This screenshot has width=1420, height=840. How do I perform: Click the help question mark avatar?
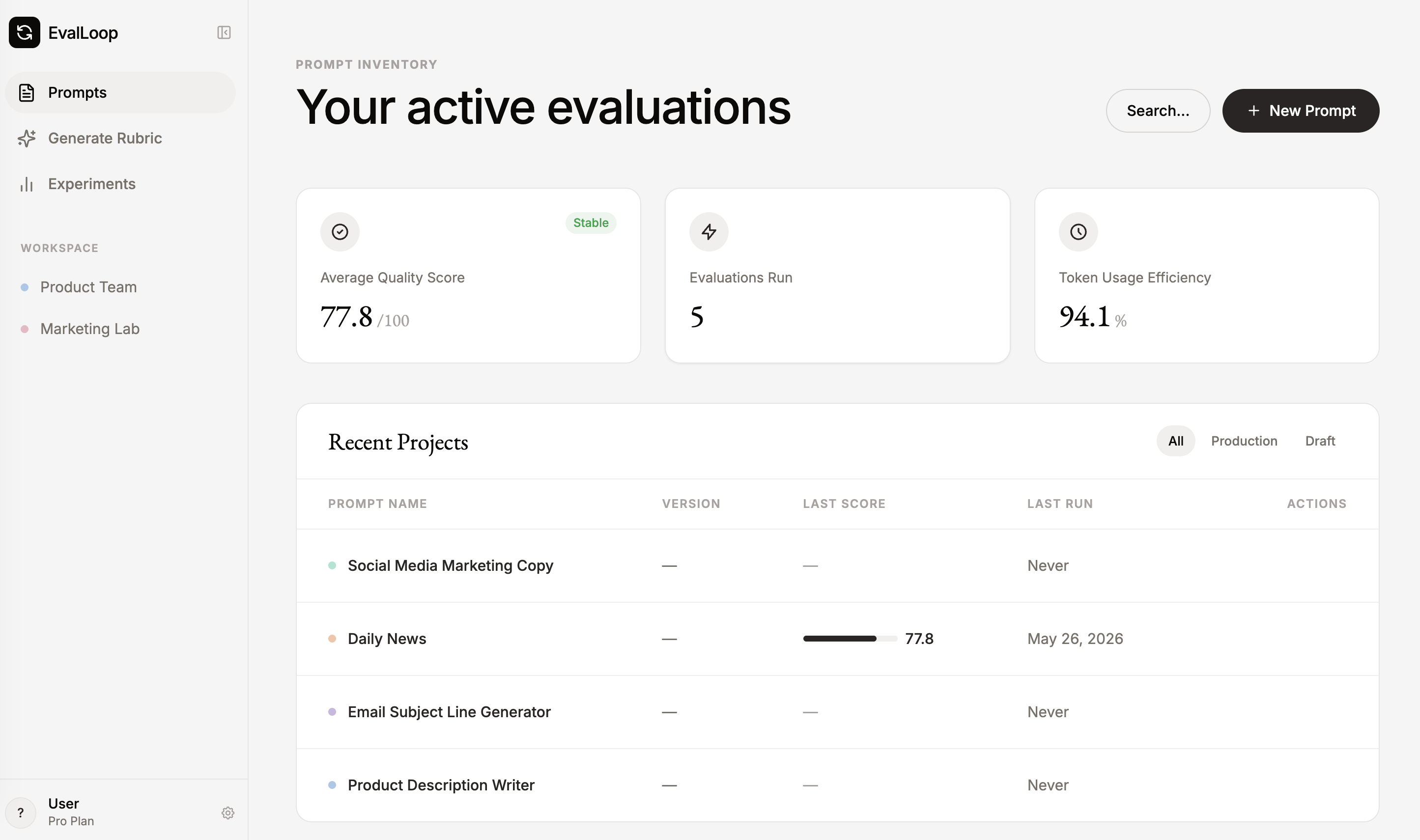pos(21,813)
